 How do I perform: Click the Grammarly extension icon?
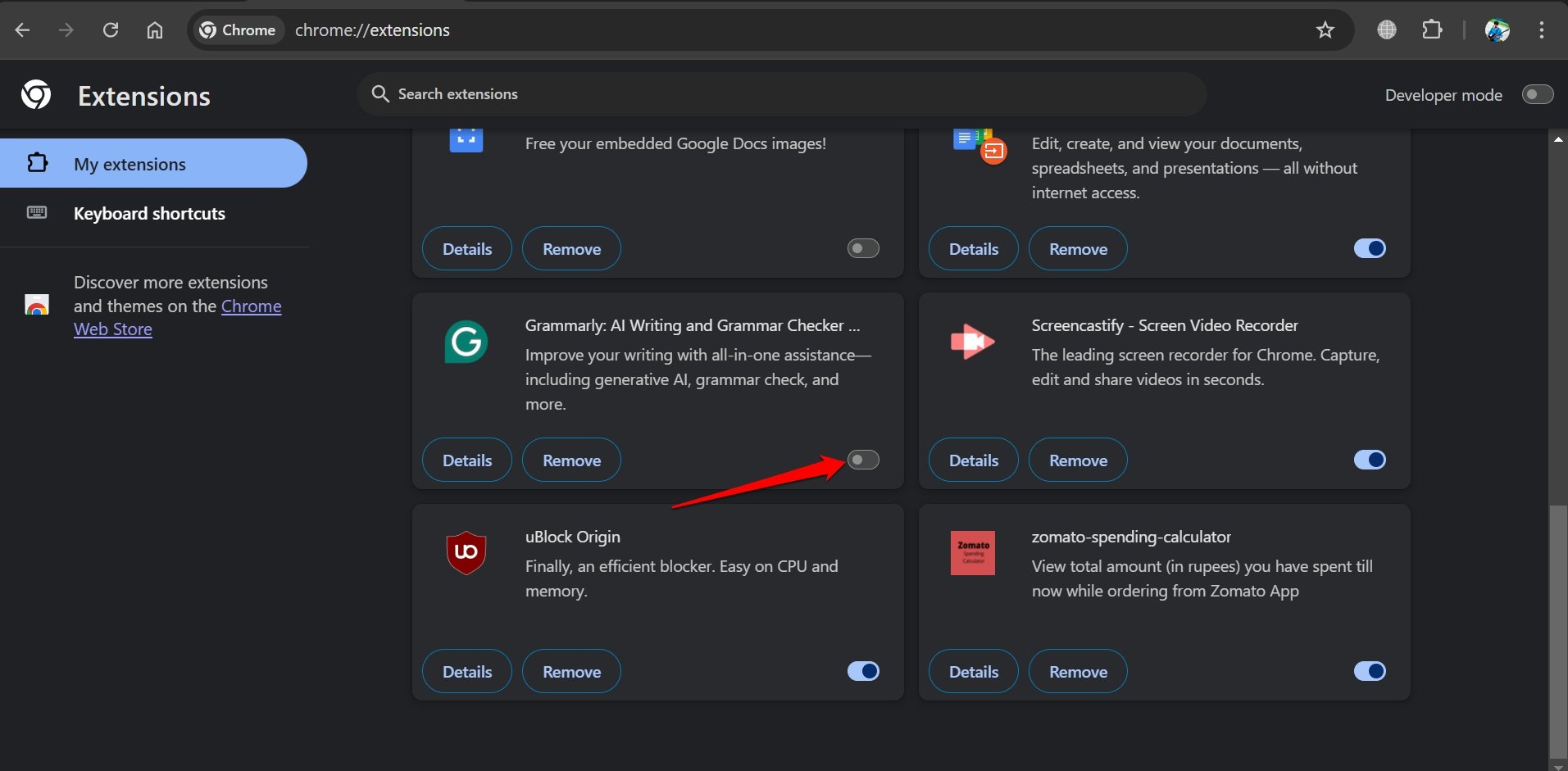(x=466, y=342)
